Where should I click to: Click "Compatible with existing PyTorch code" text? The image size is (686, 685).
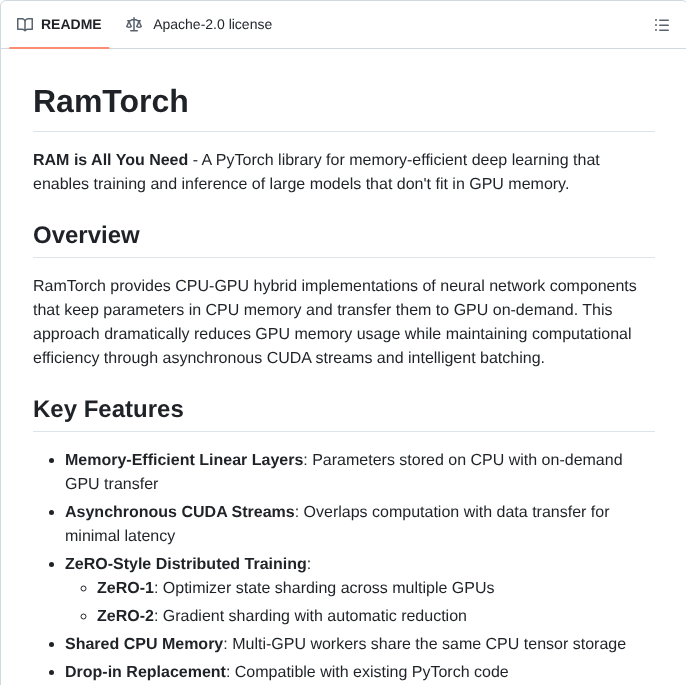coord(371,672)
